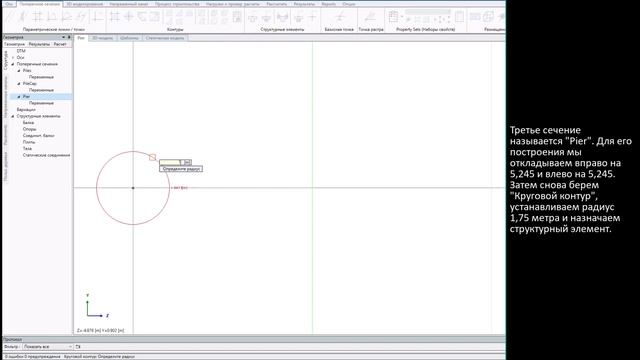This screenshot has height=360, width=640.
Task: Collapse the Структурные элементы tree node
Action: coord(13,116)
